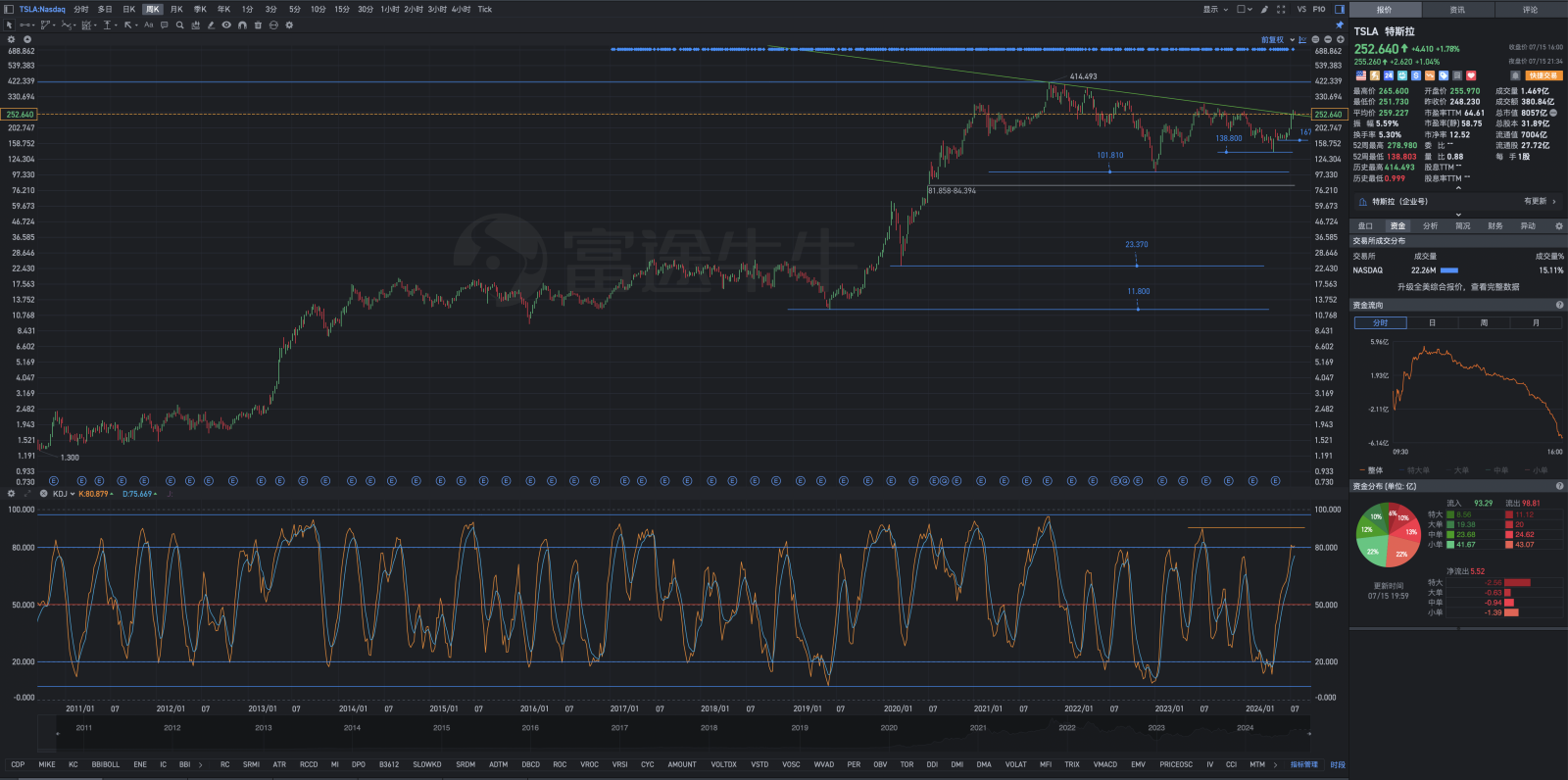Screen dimensions: 1568x780
Task: Open the 前复权 adjustment dropdown
Action: point(1278,39)
